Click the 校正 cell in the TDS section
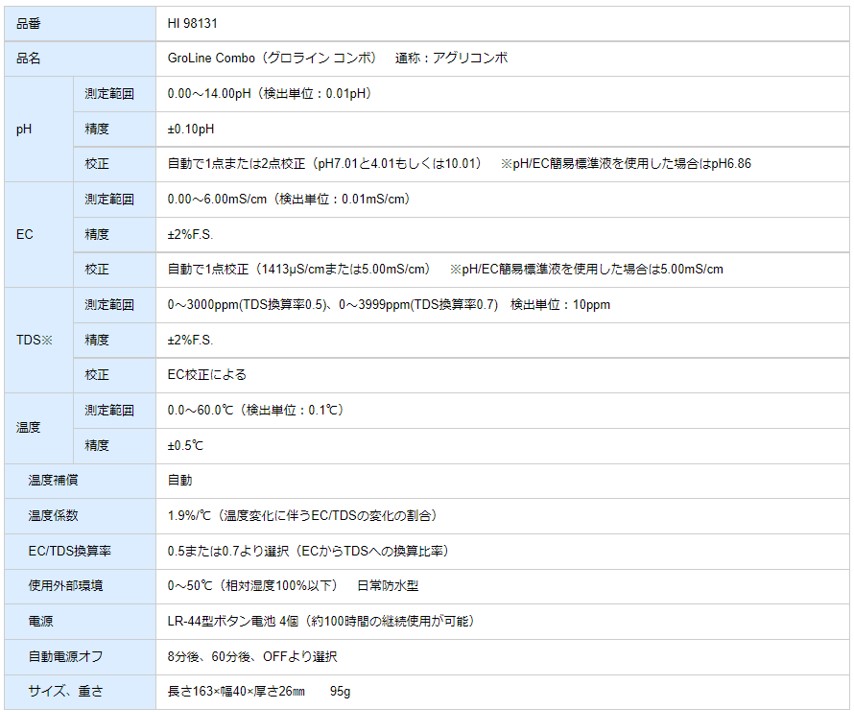Viewport: 854px width, 712px height. pos(115,375)
